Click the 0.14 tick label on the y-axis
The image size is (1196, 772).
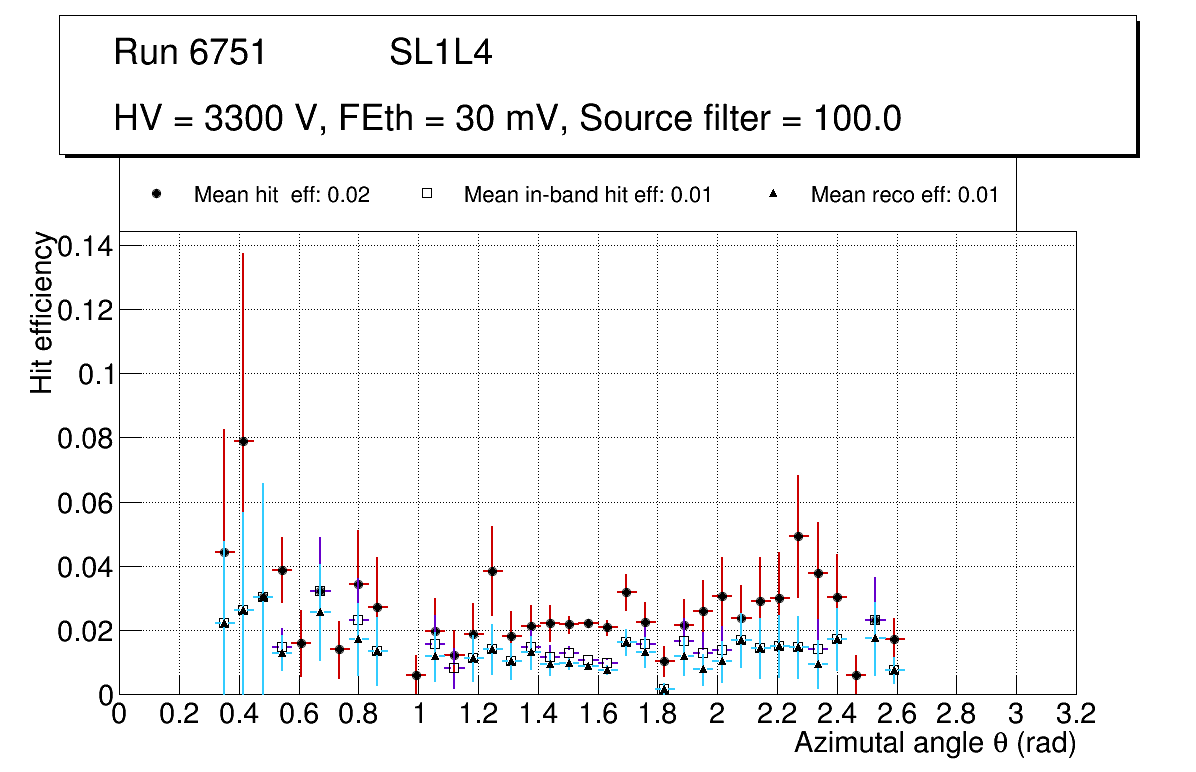(x=87, y=246)
